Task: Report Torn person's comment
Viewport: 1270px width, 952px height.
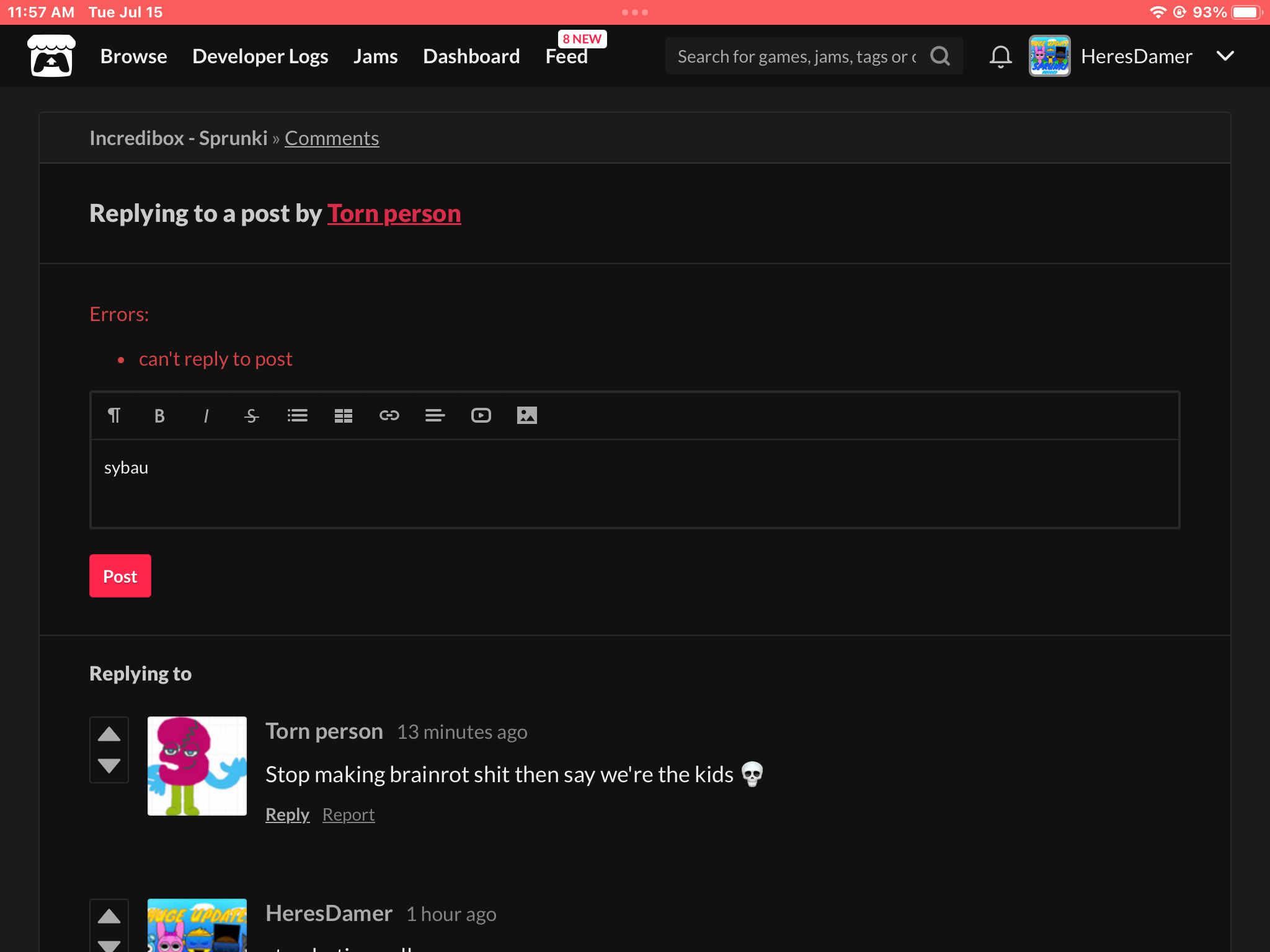Action: [349, 814]
